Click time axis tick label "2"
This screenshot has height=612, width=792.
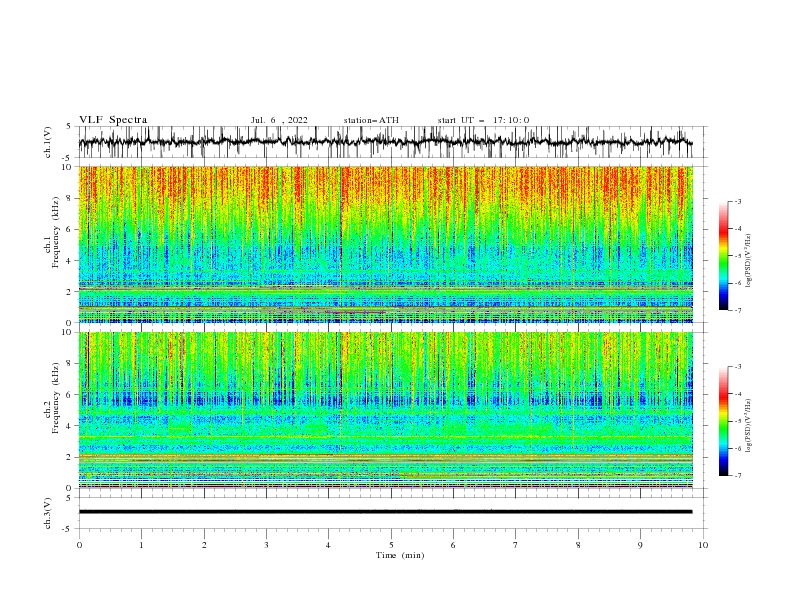204,545
